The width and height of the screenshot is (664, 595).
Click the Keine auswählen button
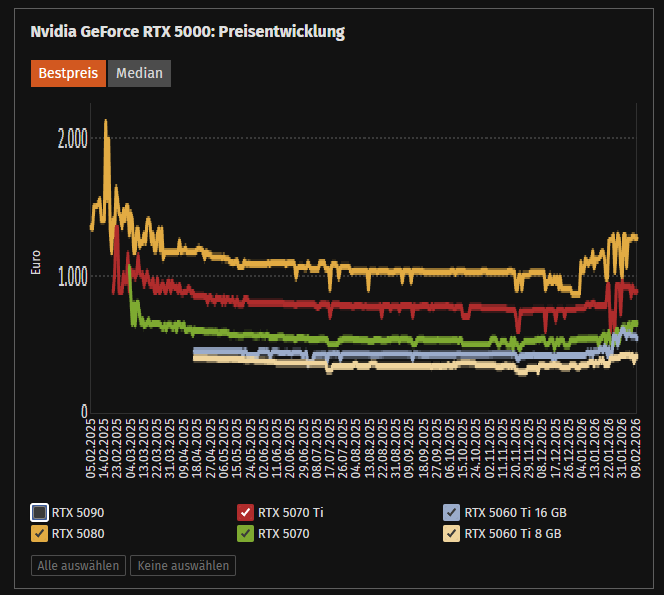183,565
